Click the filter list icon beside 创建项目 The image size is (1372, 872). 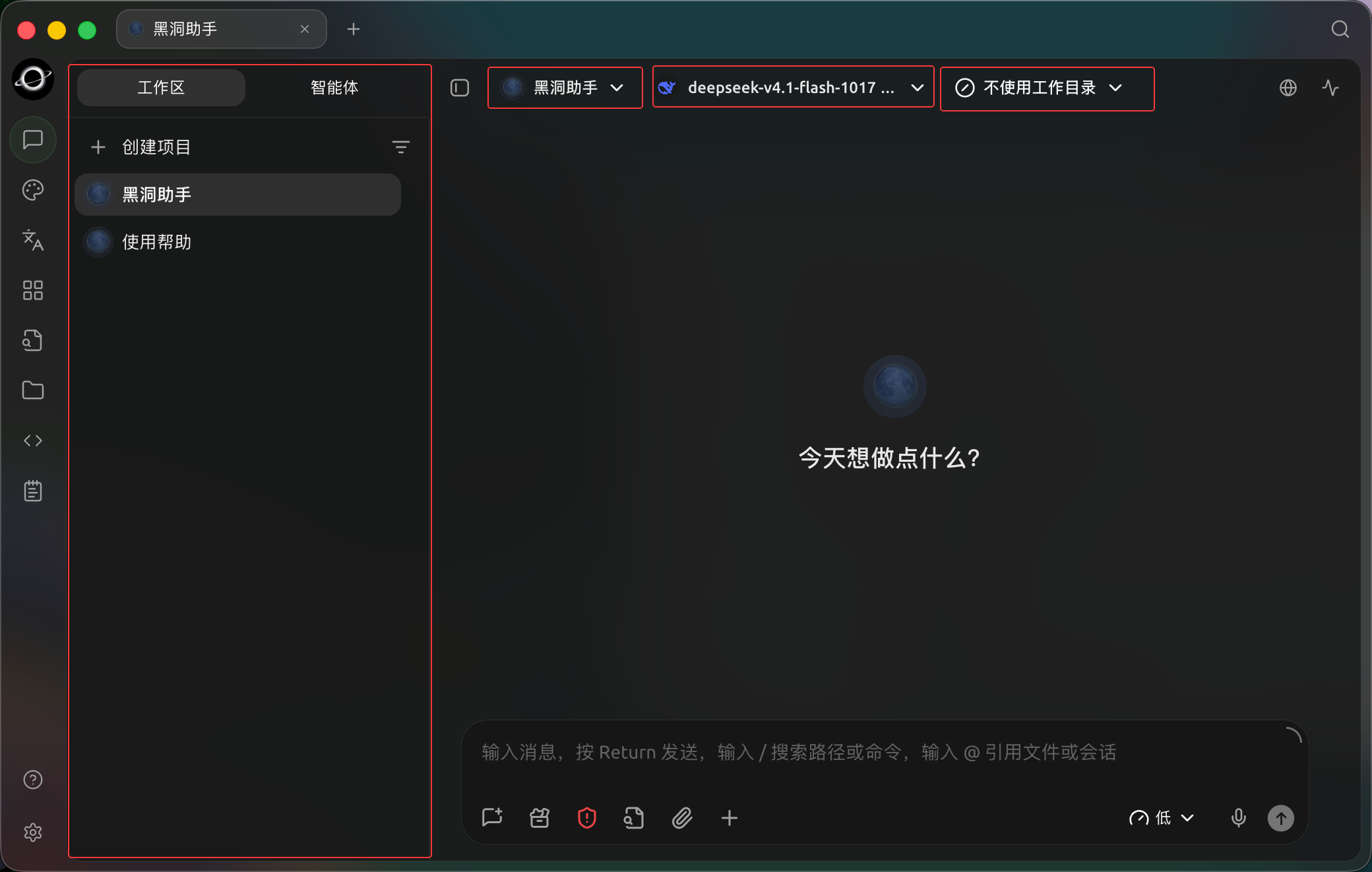coord(401,146)
